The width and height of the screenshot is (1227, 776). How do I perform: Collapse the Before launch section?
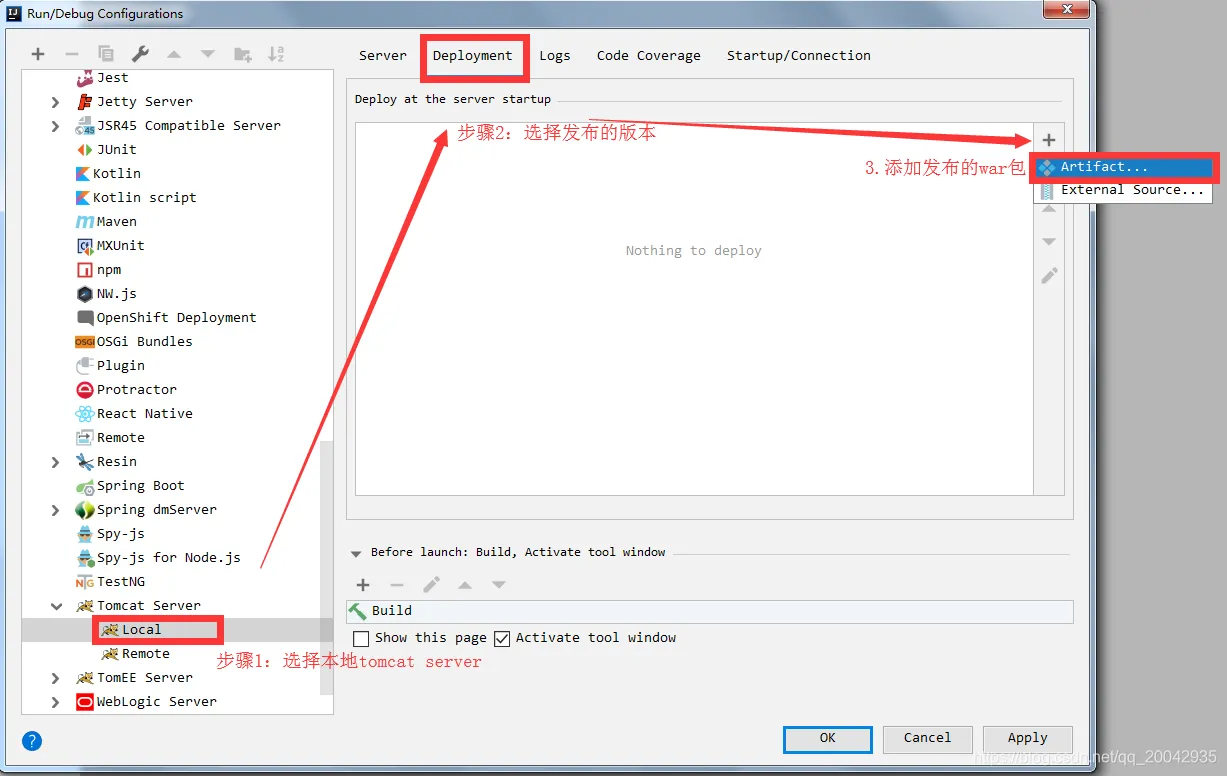click(356, 552)
